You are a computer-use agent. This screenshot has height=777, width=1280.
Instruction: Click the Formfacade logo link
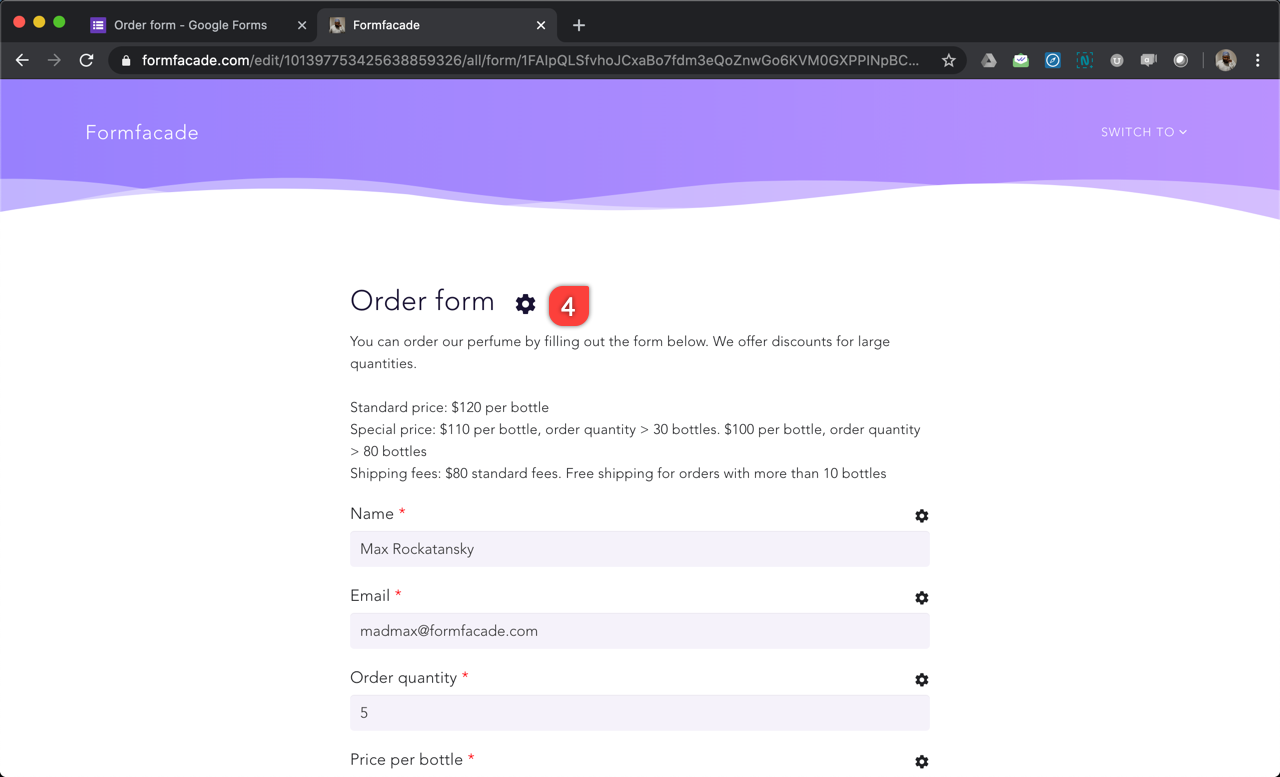(142, 132)
